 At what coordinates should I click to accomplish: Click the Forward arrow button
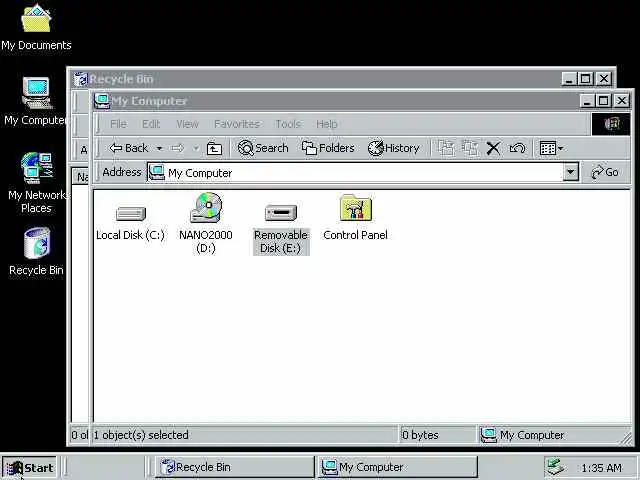[178, 148]
